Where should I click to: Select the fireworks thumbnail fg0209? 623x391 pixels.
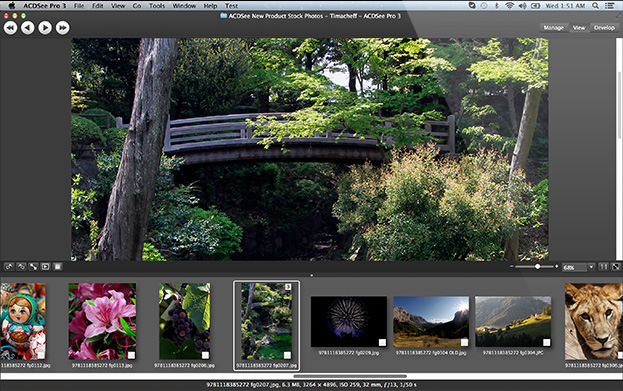tap(348, 321)
